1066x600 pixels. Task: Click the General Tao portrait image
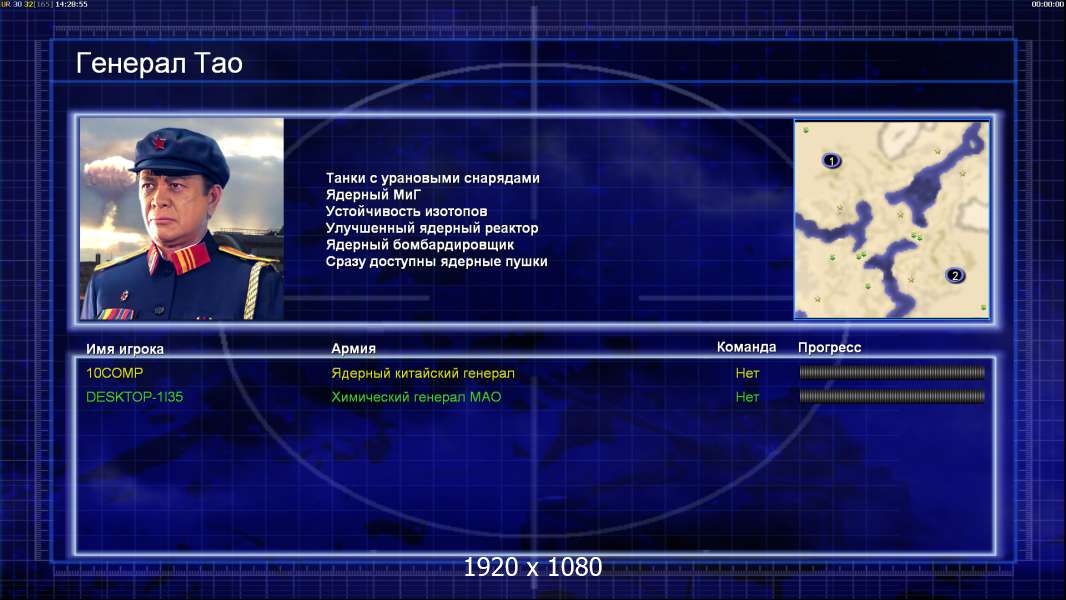click(182, 219)
